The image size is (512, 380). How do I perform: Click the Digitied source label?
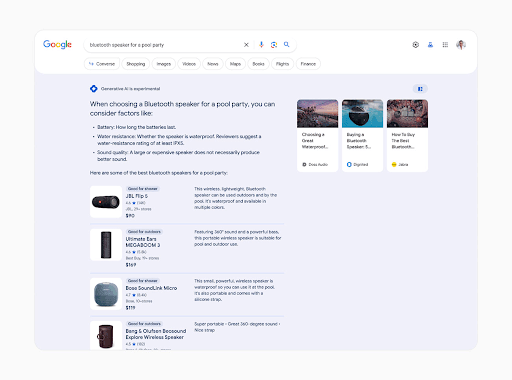click(357, 164)
